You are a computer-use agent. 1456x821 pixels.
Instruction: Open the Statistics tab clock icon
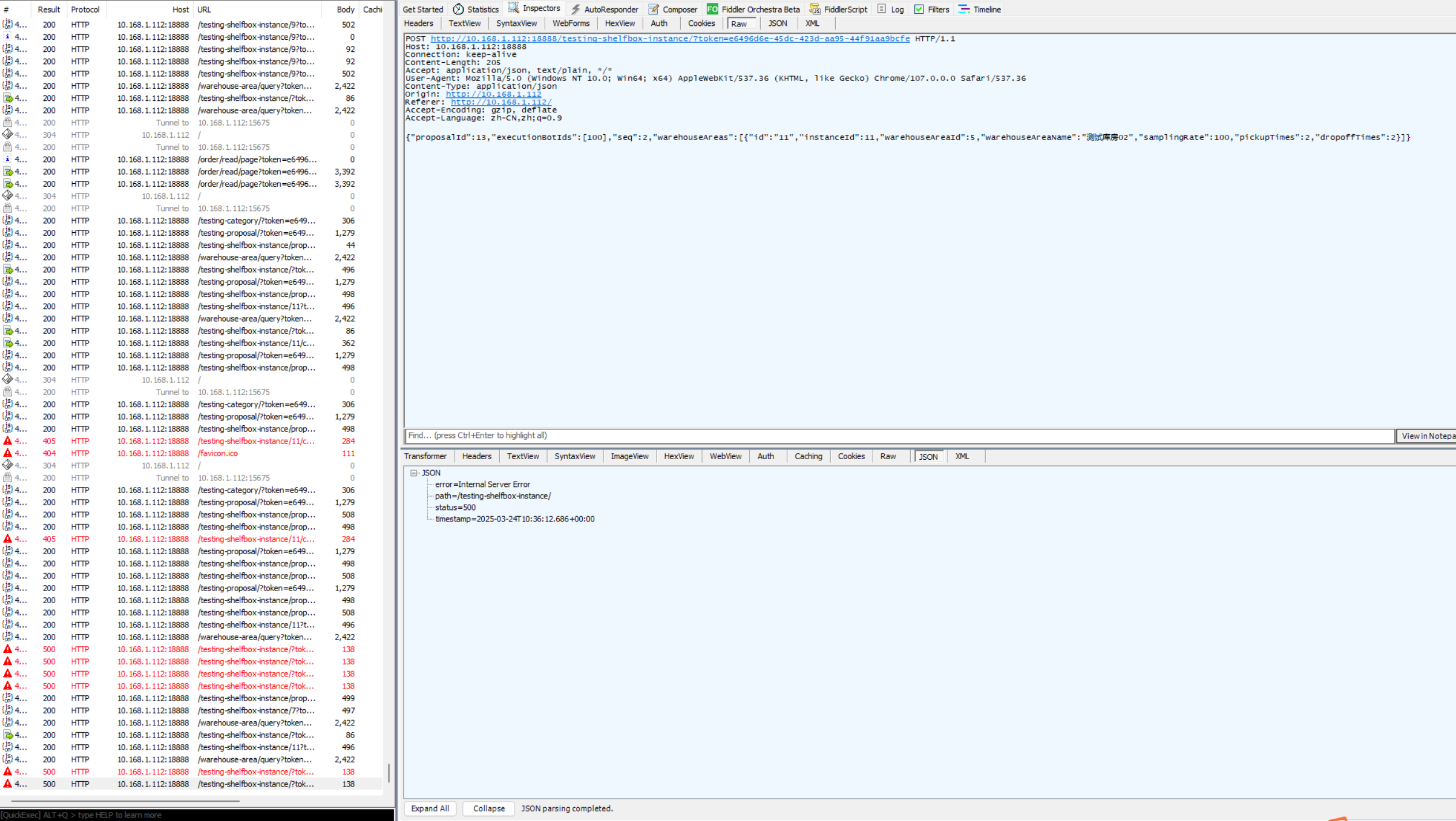pos(458,9)
